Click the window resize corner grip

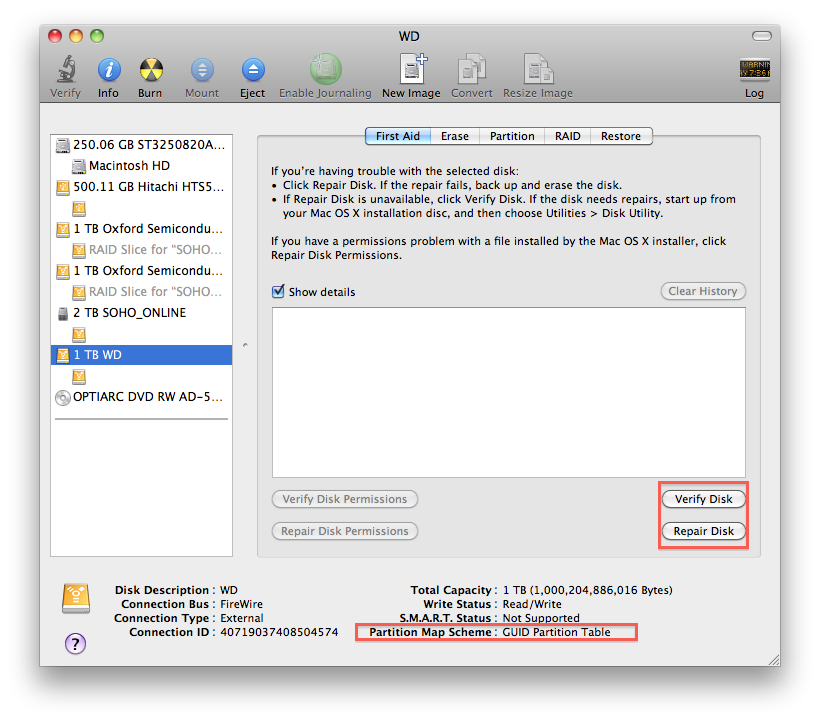click(774, 660)
